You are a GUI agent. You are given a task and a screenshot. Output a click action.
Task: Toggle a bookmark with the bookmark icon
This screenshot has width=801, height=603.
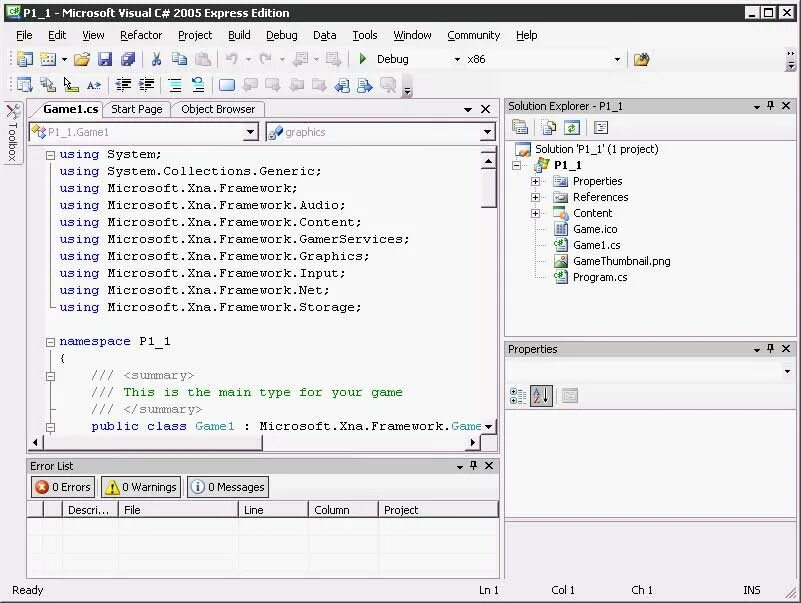pyautogui.click(x=227, y=85)
